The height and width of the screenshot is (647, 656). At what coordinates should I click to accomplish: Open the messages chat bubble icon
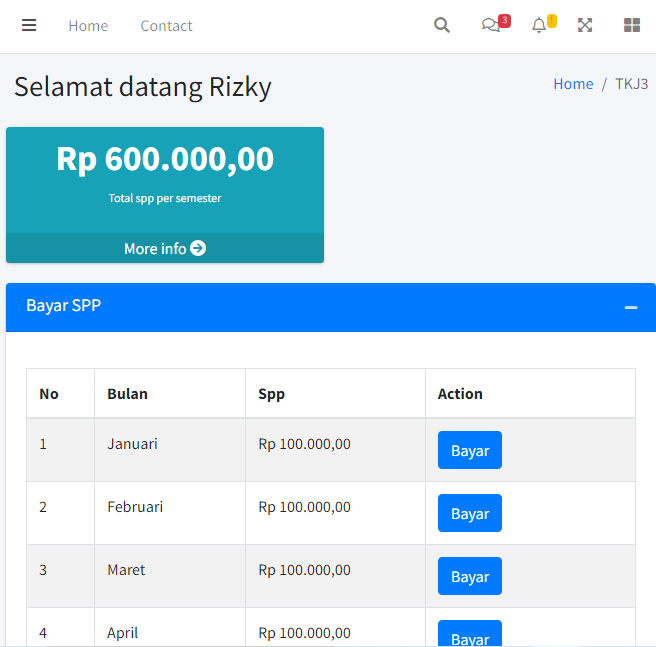click(491, 26)
